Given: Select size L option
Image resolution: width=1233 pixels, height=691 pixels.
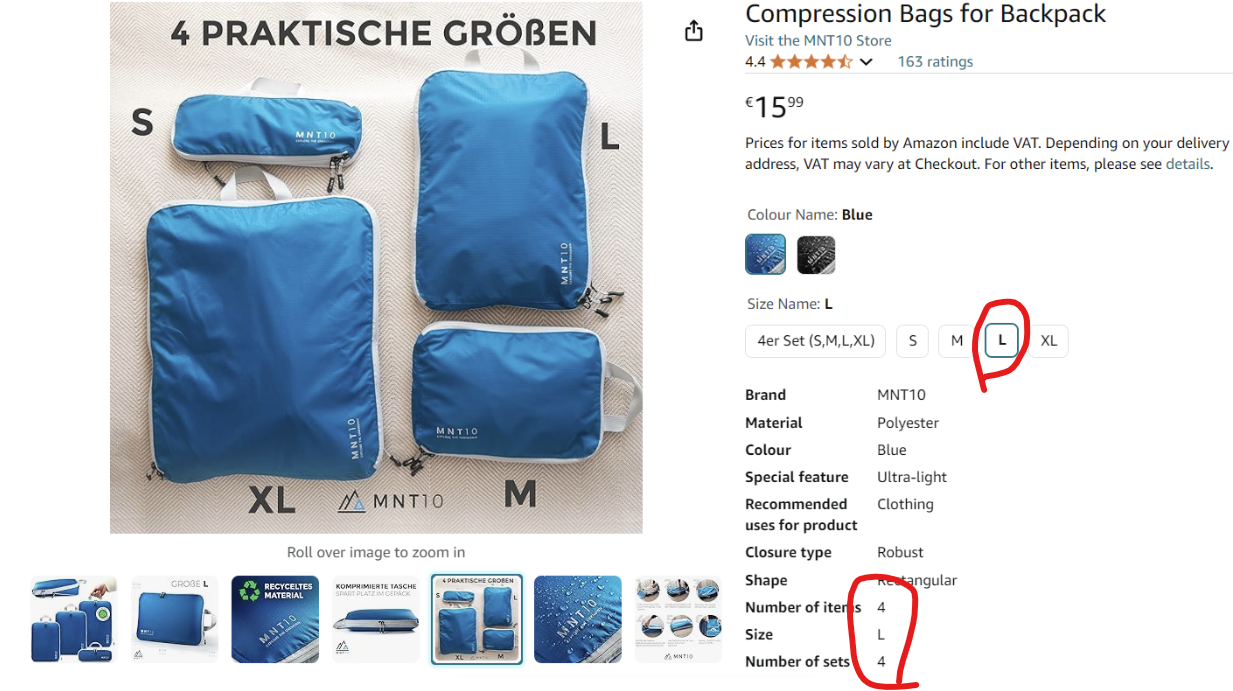Looking at the screenshot, I should pyautogui.click(x=1002, y=341).
